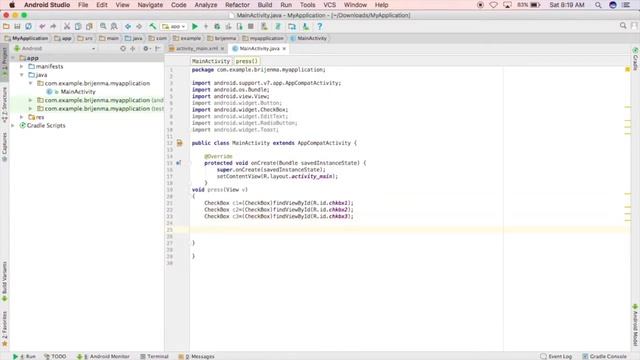Click the scroll-from-source target icon in Project panel

pos(123,49)
